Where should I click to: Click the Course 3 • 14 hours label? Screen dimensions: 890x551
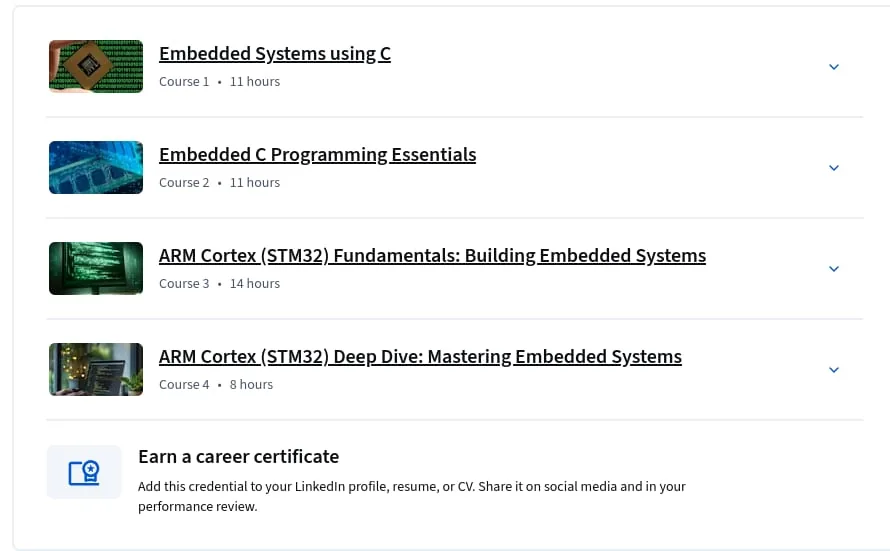tap(219, 284)
